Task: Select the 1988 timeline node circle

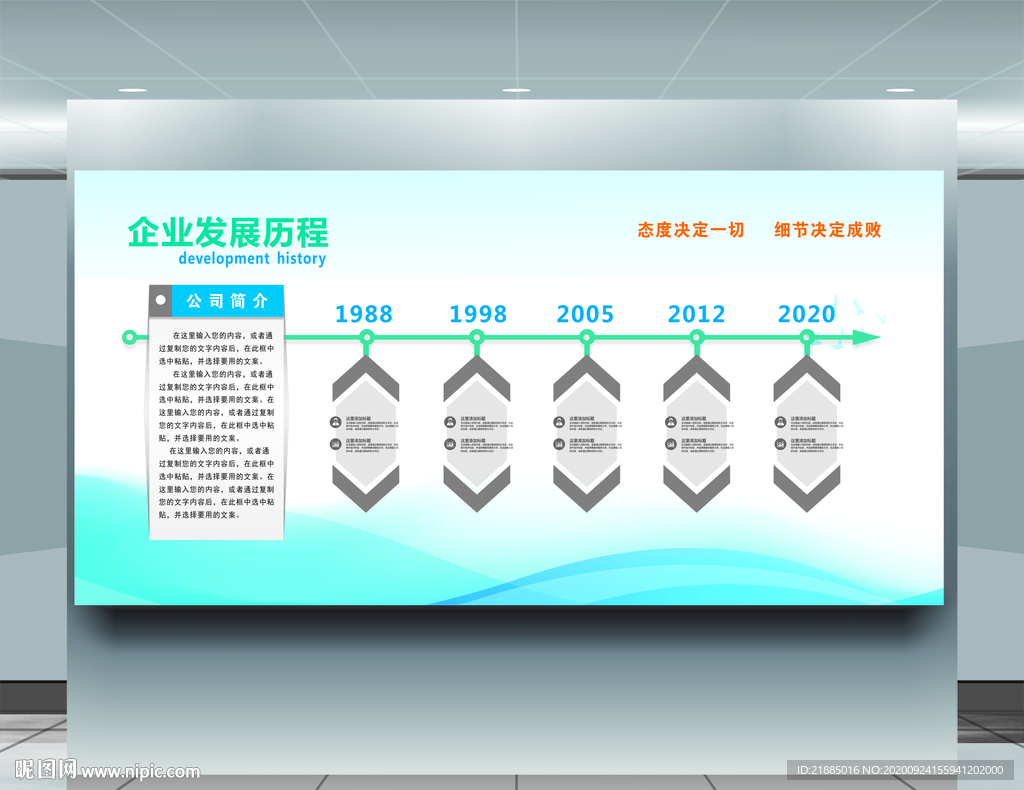Action: tap(367, 338)
